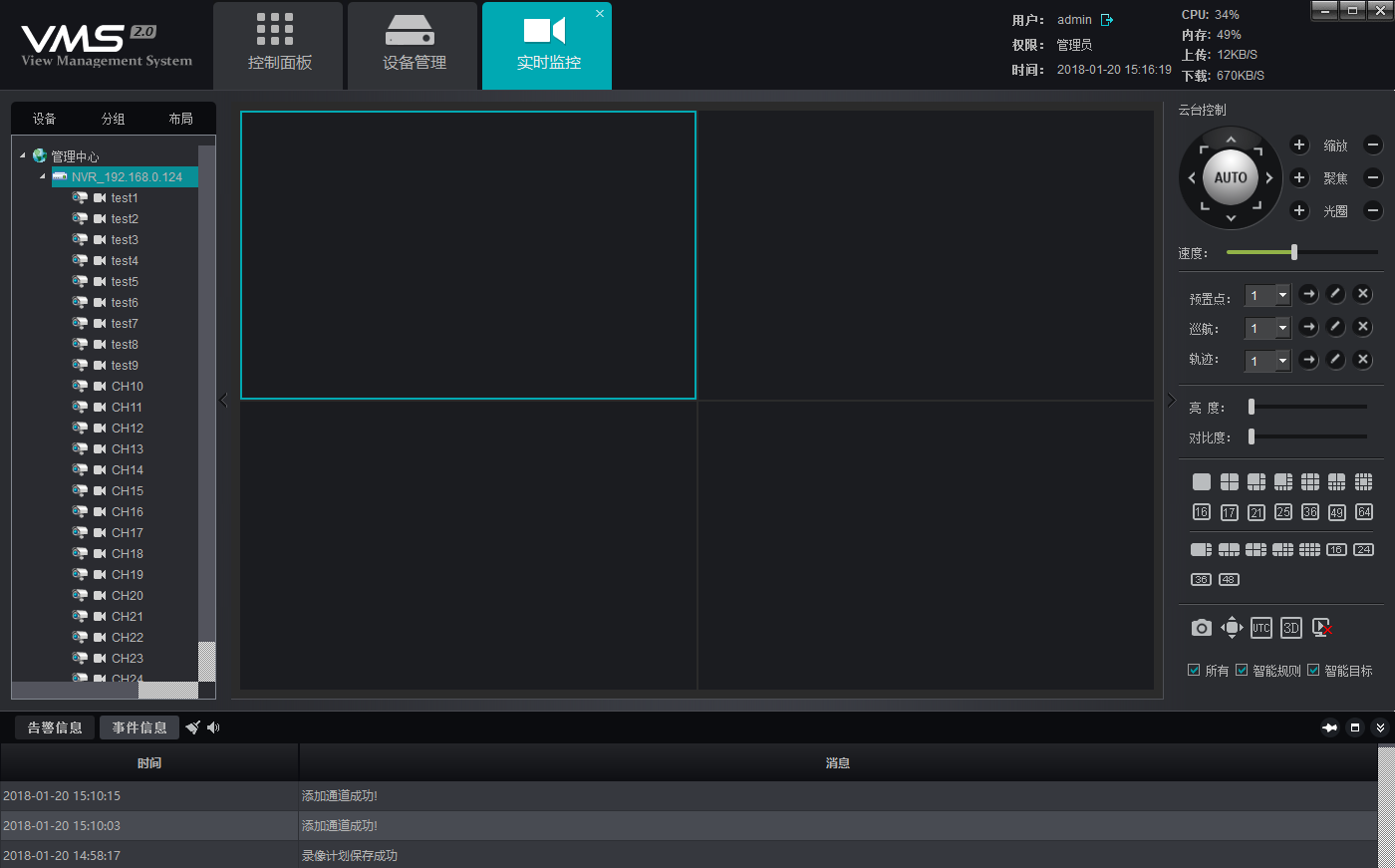The height and width of the screenshot is (868, 1395).
Task: Edit the 预置点 preset with pencil icon
Action: coord(1336,294)
